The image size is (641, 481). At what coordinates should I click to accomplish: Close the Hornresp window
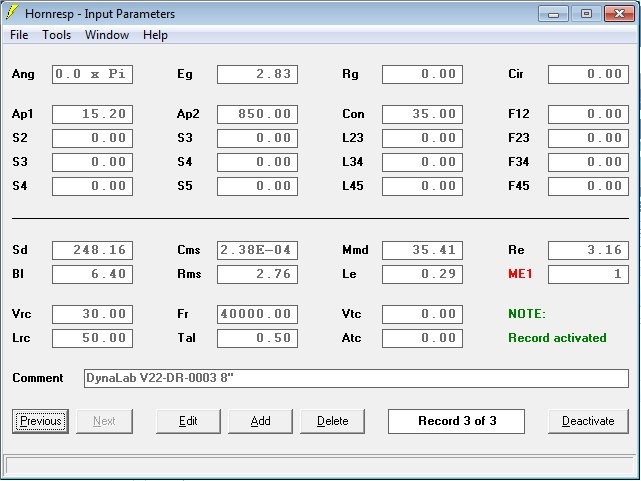619,14
